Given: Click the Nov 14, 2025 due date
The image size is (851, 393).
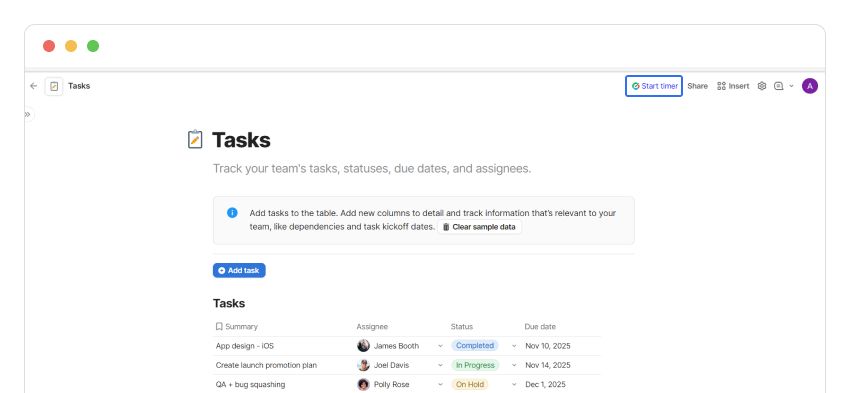Looking at the screenshot, I should coord(548,365).
